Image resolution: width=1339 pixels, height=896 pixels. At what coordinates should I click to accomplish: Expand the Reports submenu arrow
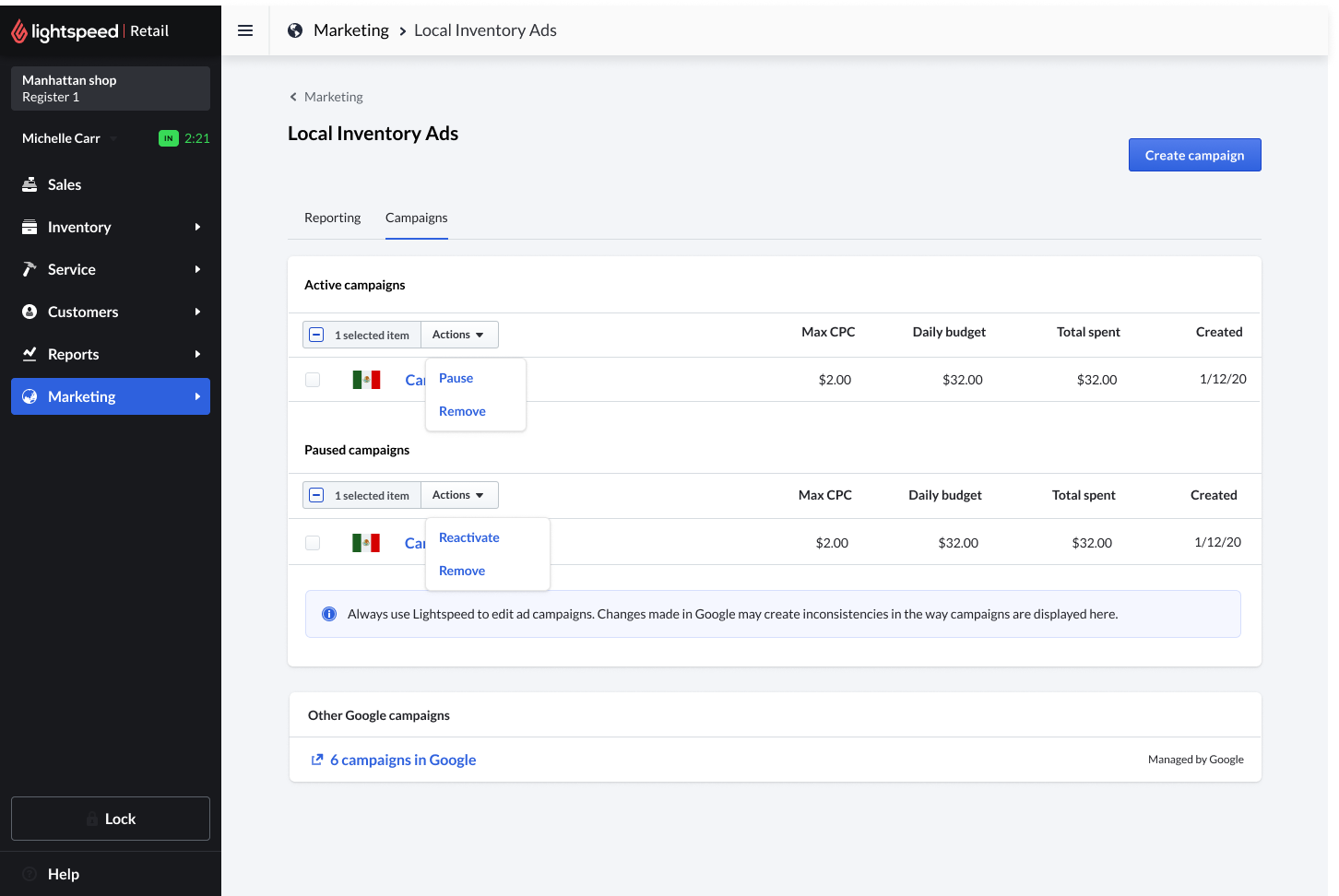(x=197, y=354)
